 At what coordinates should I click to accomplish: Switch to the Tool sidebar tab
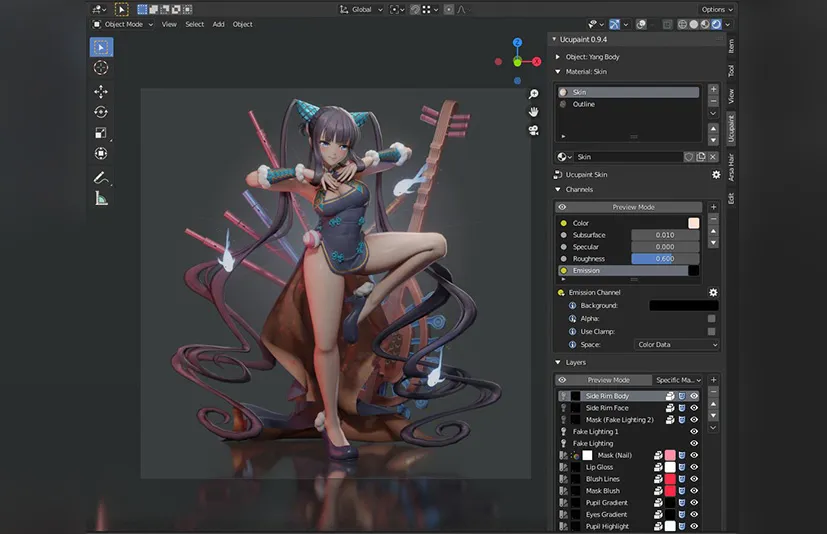[731, 70]
